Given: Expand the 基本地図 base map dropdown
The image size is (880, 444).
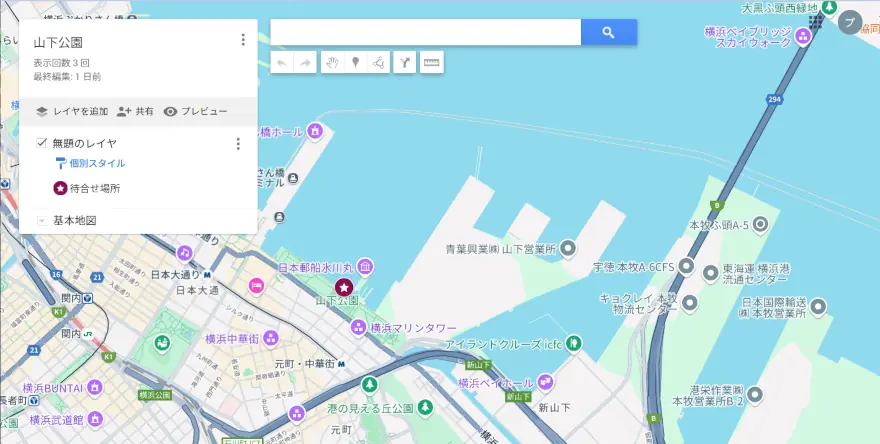Looking at the screenshot, I should point(42,221).
